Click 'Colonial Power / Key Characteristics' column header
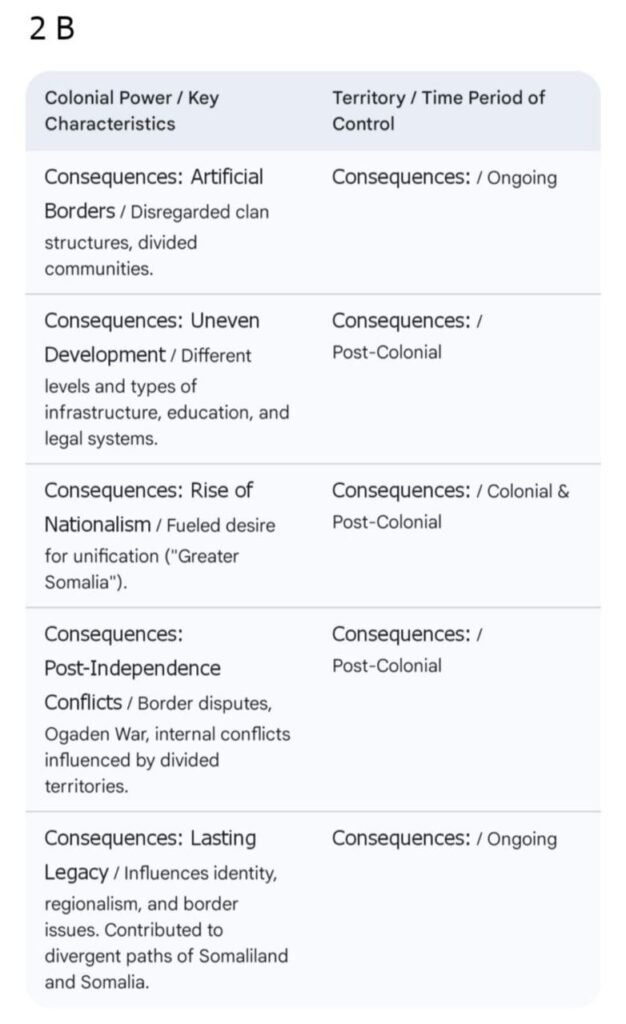Viewport: 626px width, 1024px height. 131,111
